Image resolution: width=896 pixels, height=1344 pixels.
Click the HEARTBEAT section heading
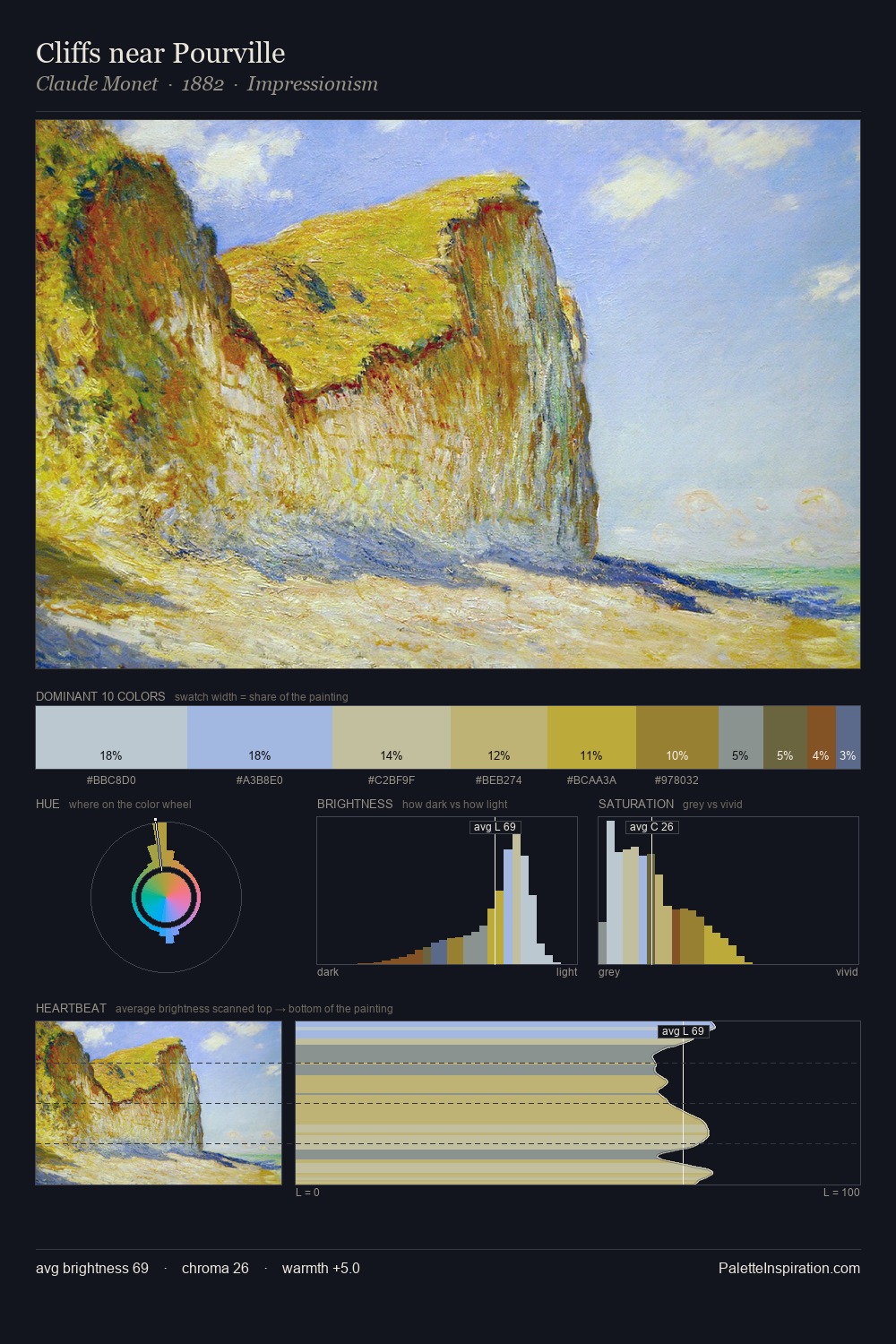coord(71,1008)
